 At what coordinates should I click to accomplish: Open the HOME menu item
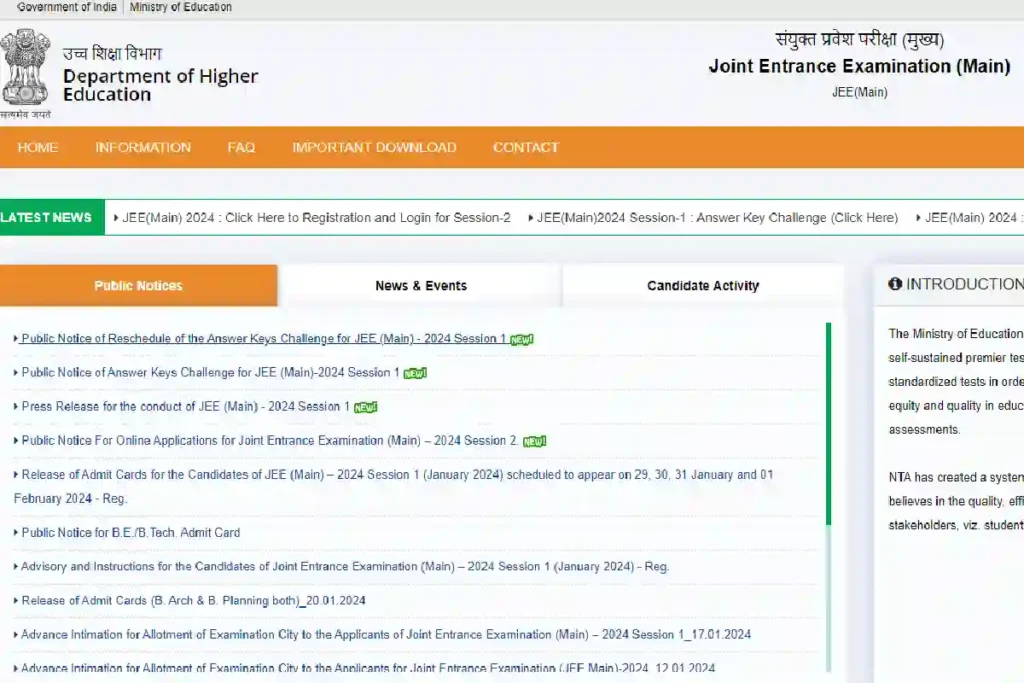pos(38,148)
